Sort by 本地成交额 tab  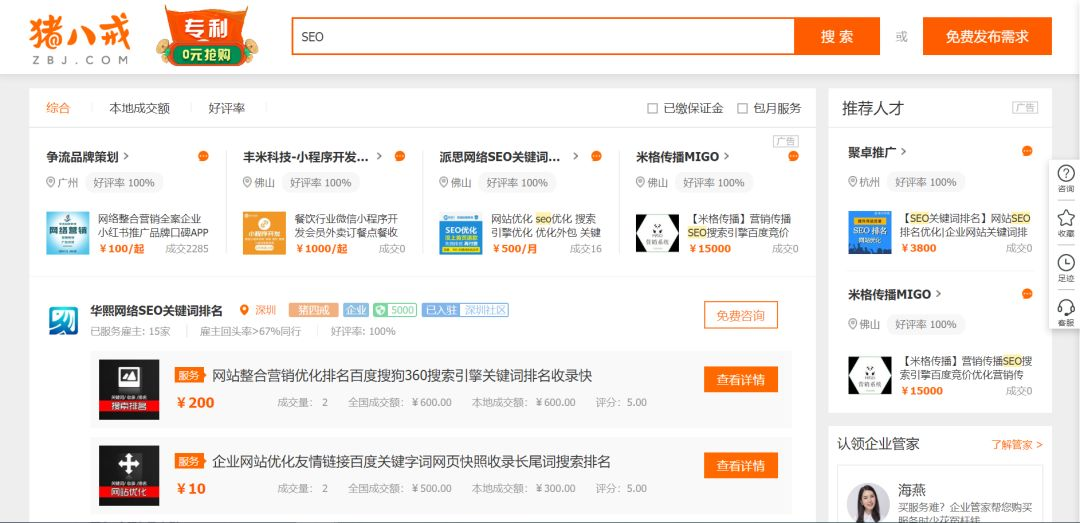(x=139, y=108)
